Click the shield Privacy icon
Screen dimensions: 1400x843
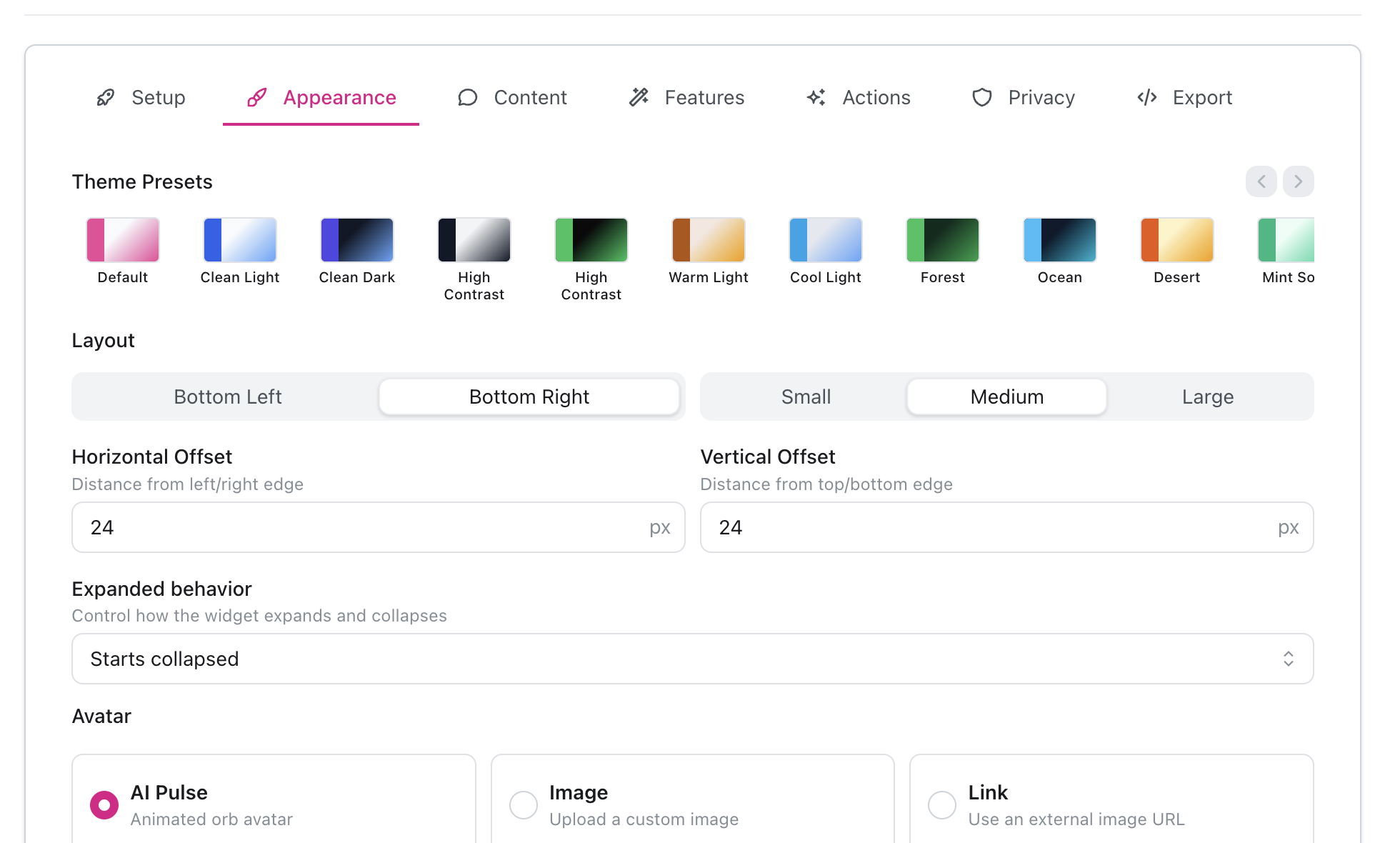click(x=982, y=97)
